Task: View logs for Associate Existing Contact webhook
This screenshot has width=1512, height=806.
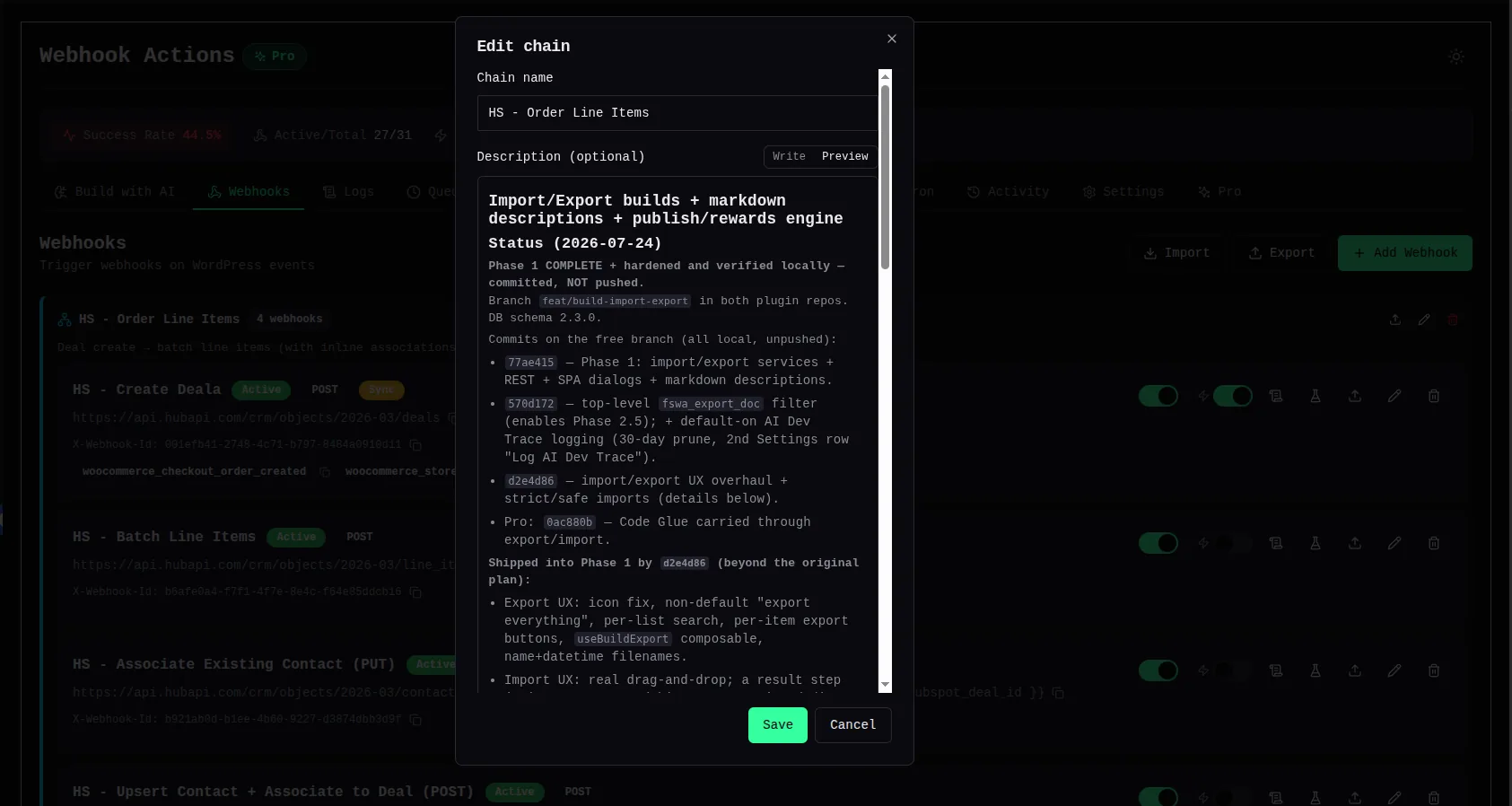Action: tap(1276, 670)
